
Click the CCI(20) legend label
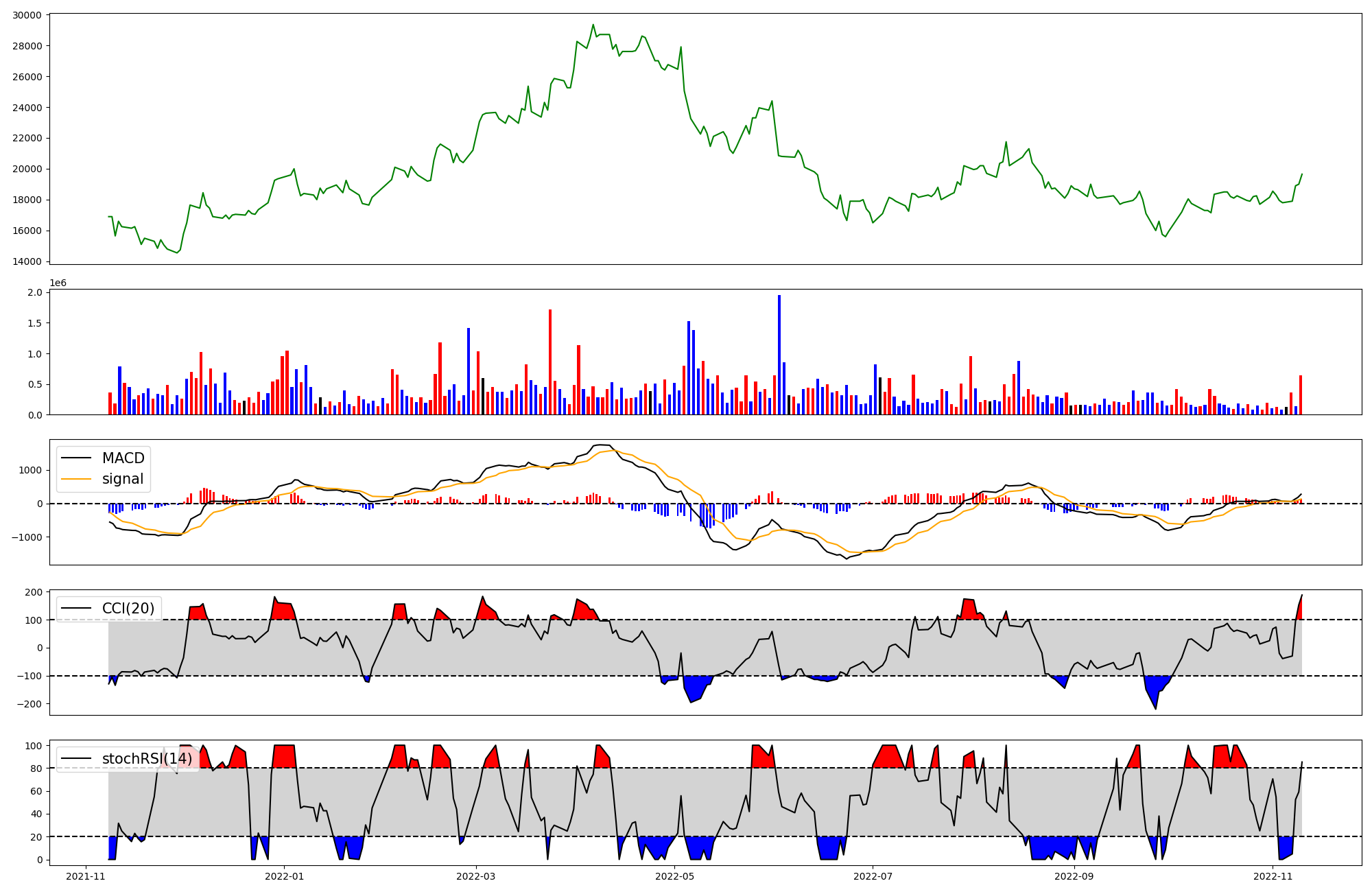pyautogui.click(x=128, y=609)
